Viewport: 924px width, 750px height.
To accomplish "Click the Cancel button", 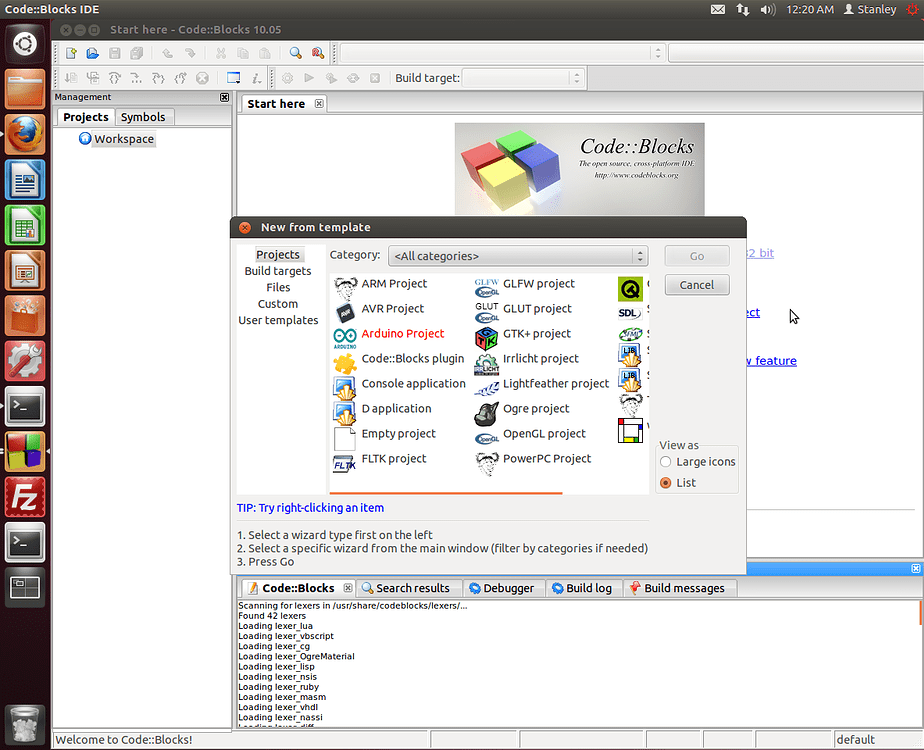I will 696,285.
